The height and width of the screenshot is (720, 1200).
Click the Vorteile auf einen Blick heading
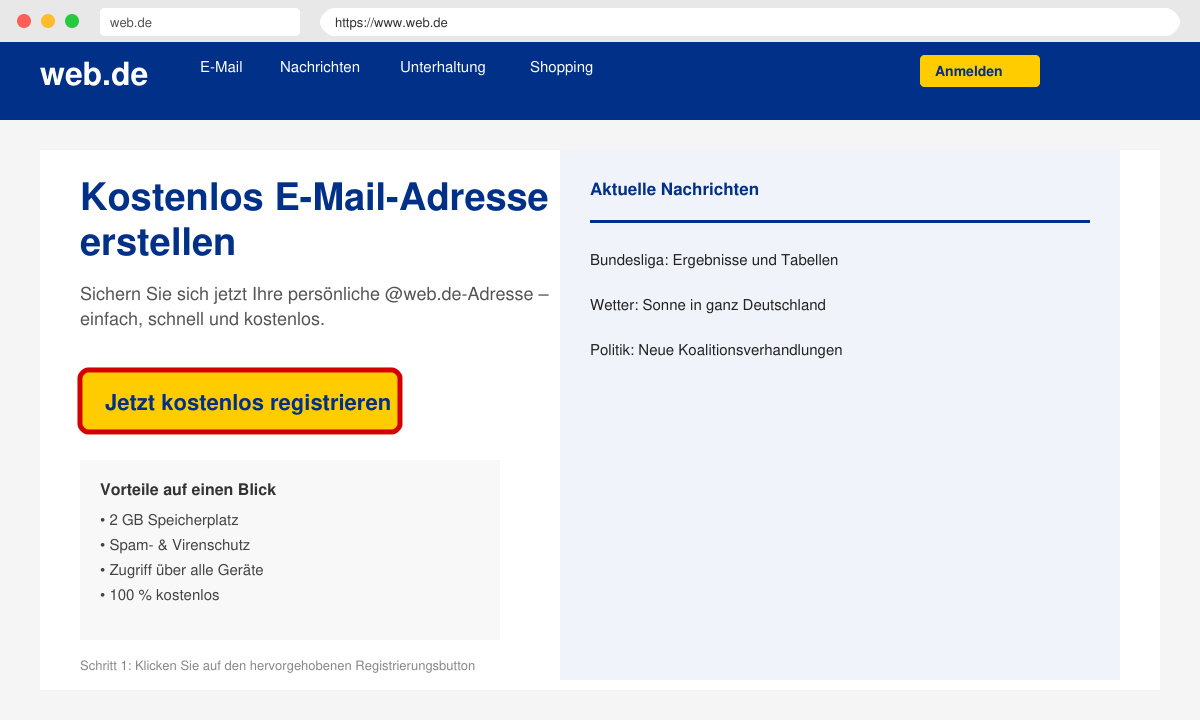[x=188, y=490]
